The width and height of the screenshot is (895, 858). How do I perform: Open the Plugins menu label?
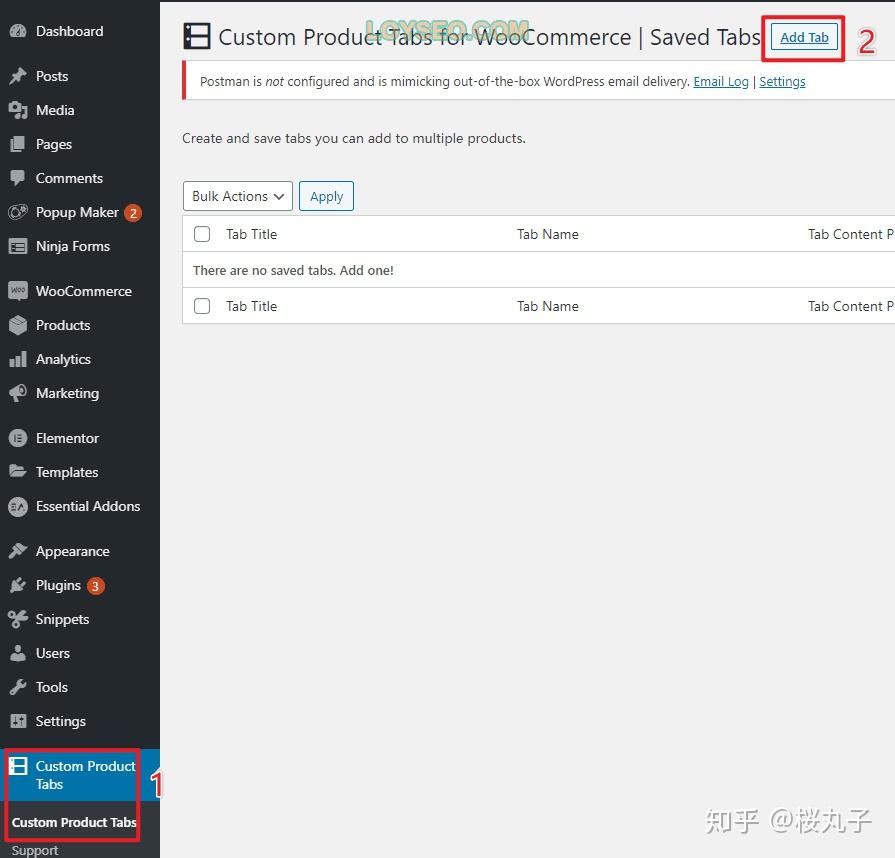point(58,586)
